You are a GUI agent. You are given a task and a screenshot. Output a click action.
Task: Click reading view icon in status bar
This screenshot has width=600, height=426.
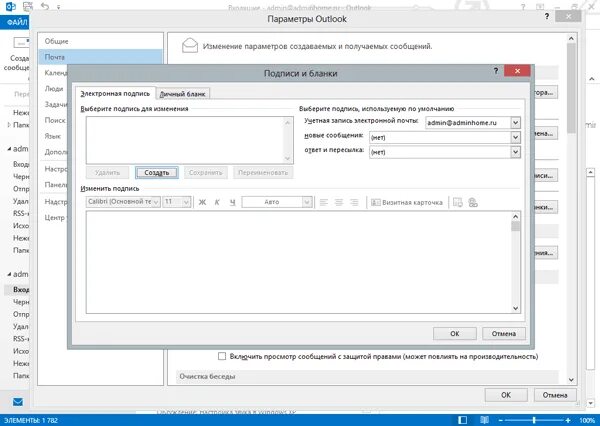(x=484, y=420)
